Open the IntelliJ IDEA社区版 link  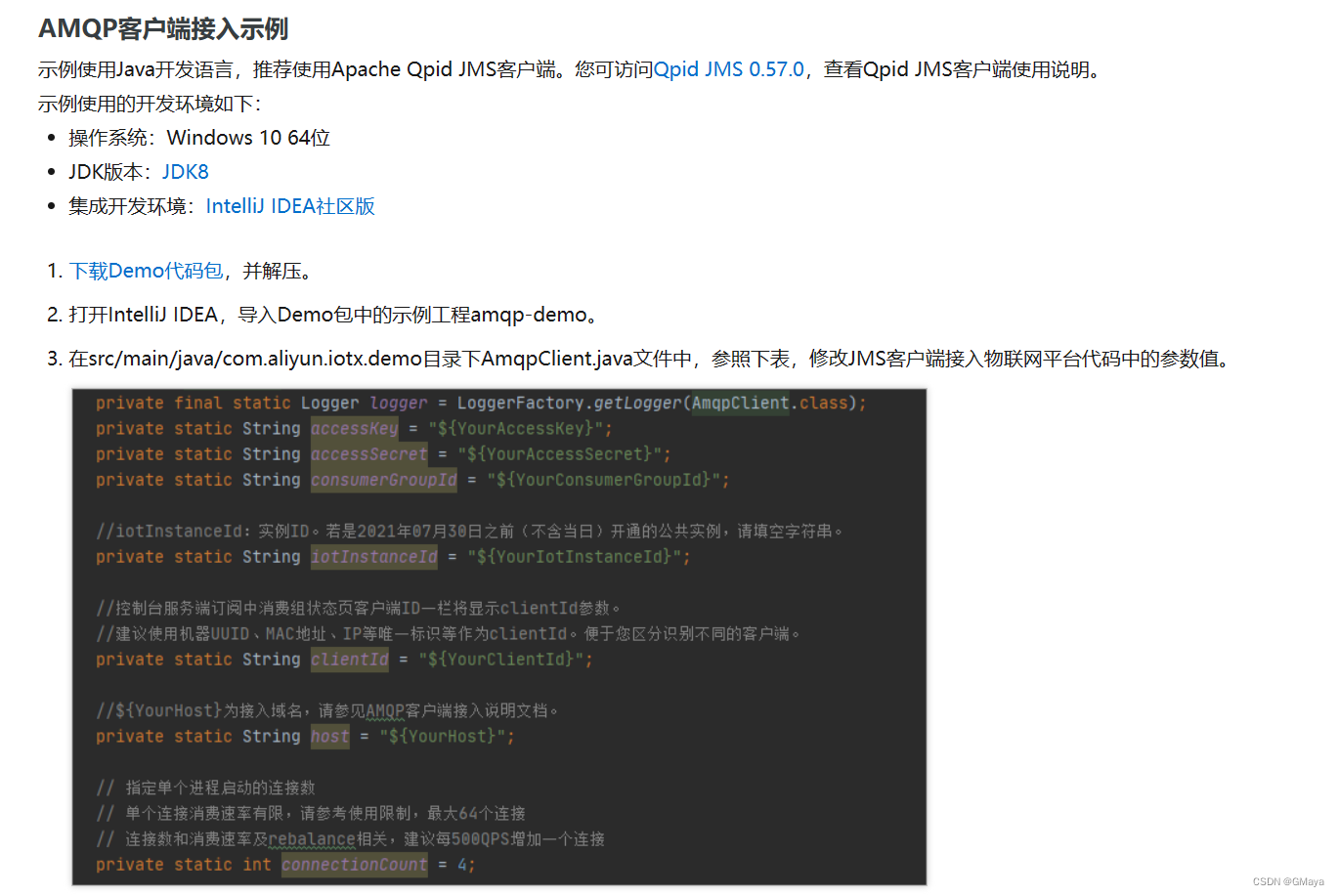click(290, 206)
